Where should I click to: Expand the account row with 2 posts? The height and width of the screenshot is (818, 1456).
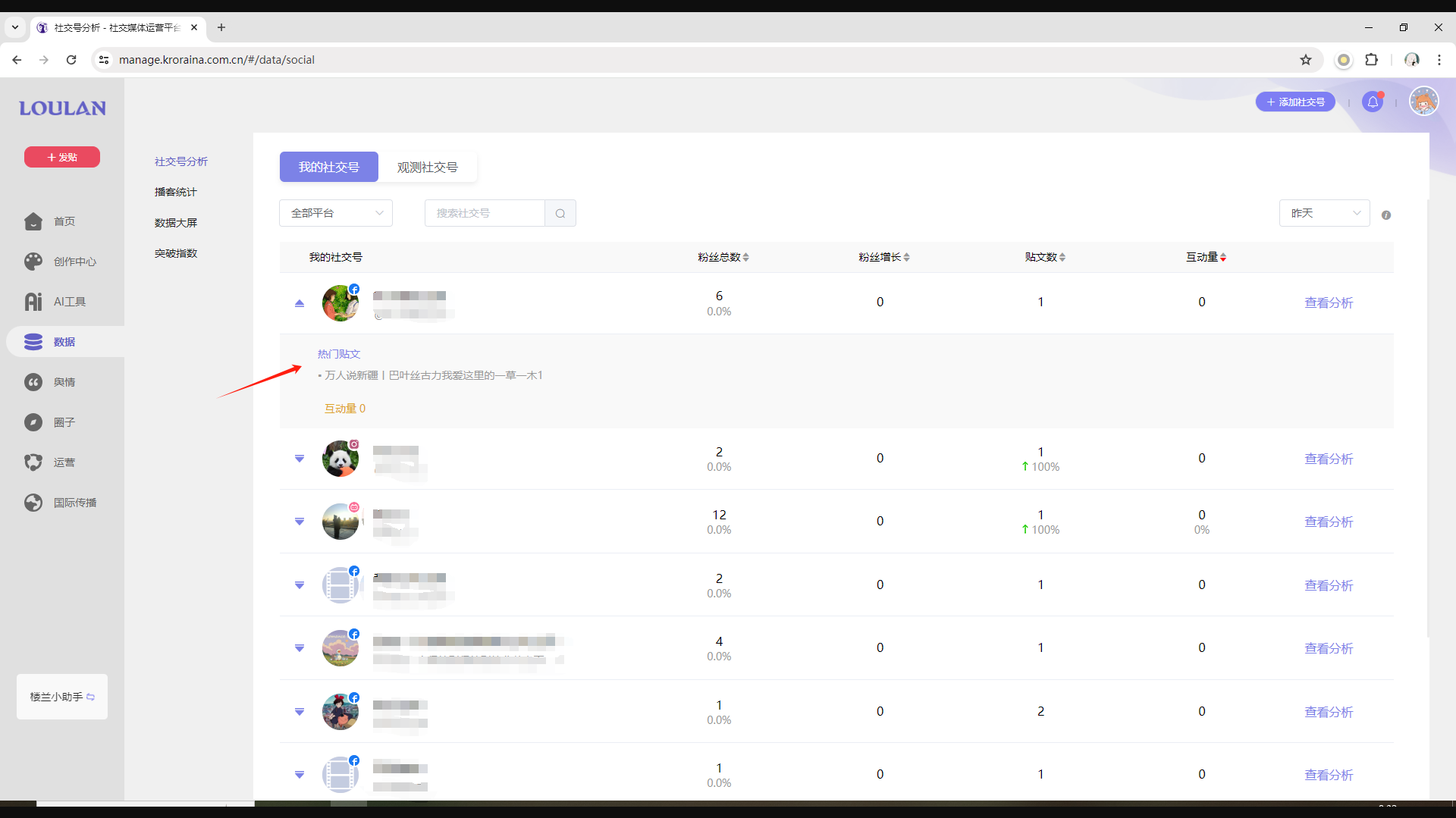(x=300, y=712)
